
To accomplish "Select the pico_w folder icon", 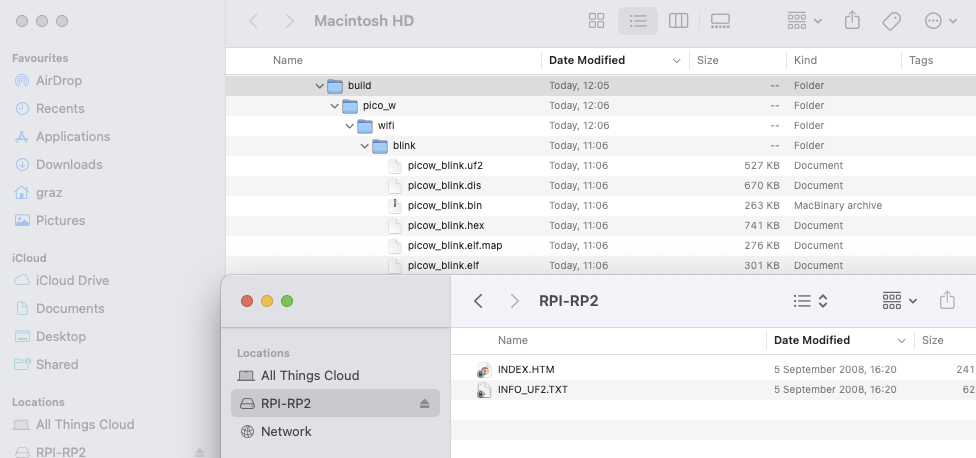I will 350,105.
